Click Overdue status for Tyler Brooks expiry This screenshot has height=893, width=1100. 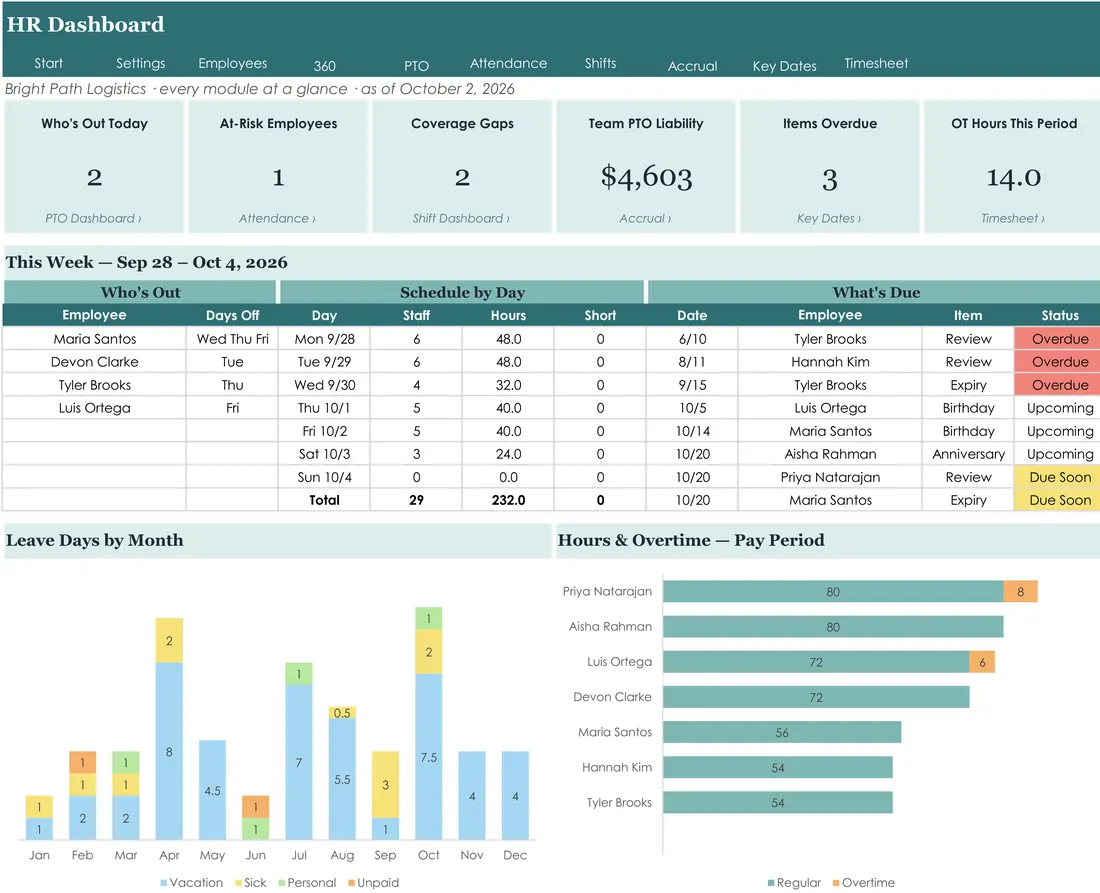(x=1059, y=385)
